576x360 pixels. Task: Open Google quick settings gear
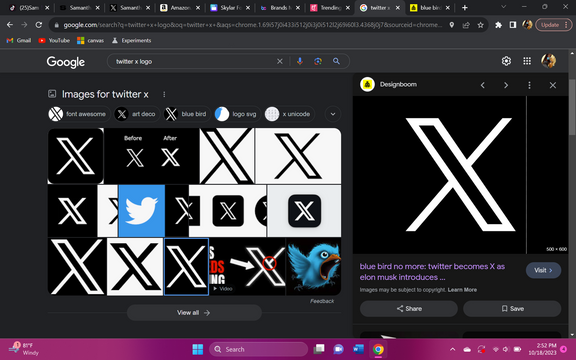(506, 61)
